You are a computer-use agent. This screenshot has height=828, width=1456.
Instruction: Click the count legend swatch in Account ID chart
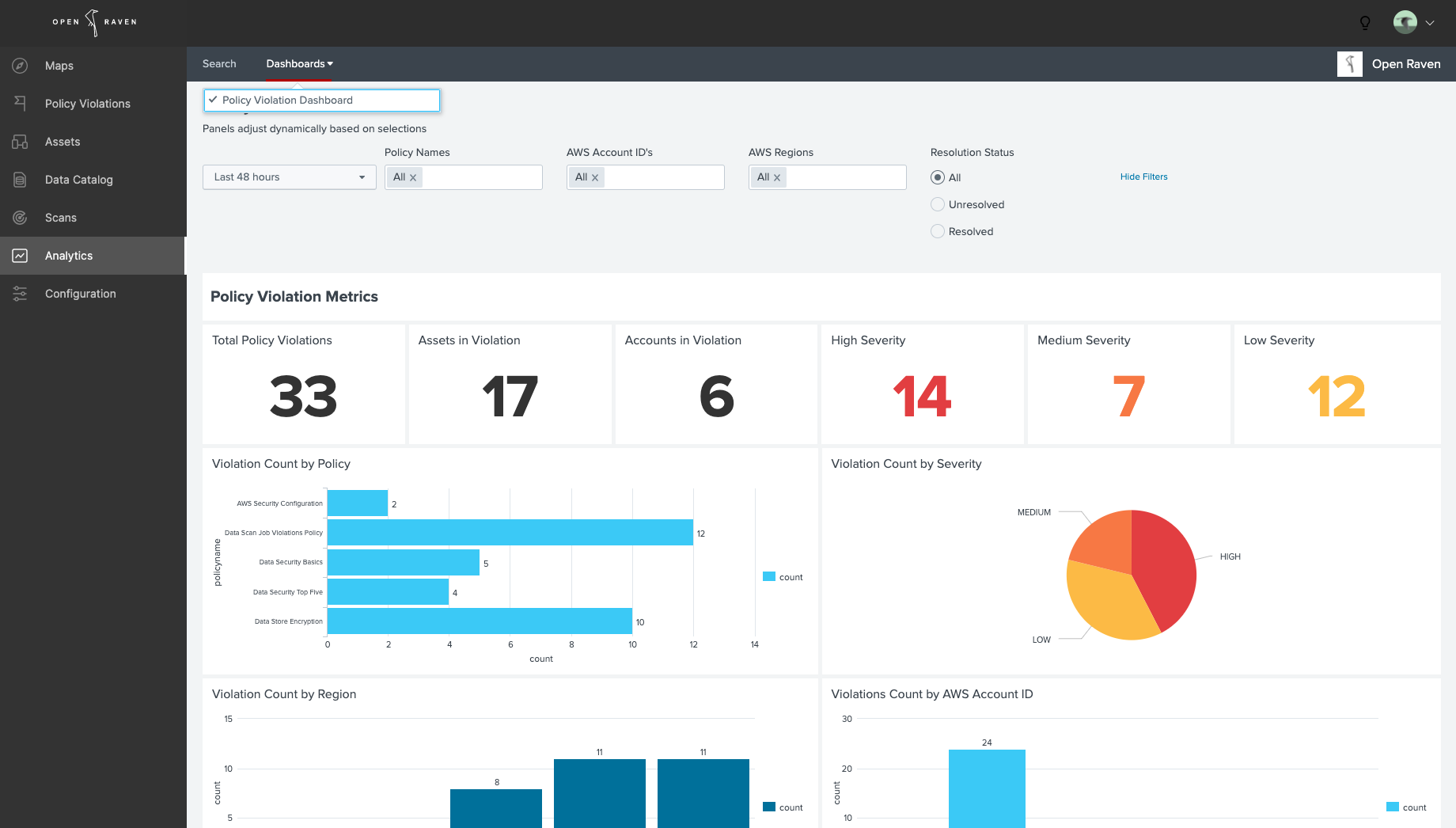click(1393, 807)
